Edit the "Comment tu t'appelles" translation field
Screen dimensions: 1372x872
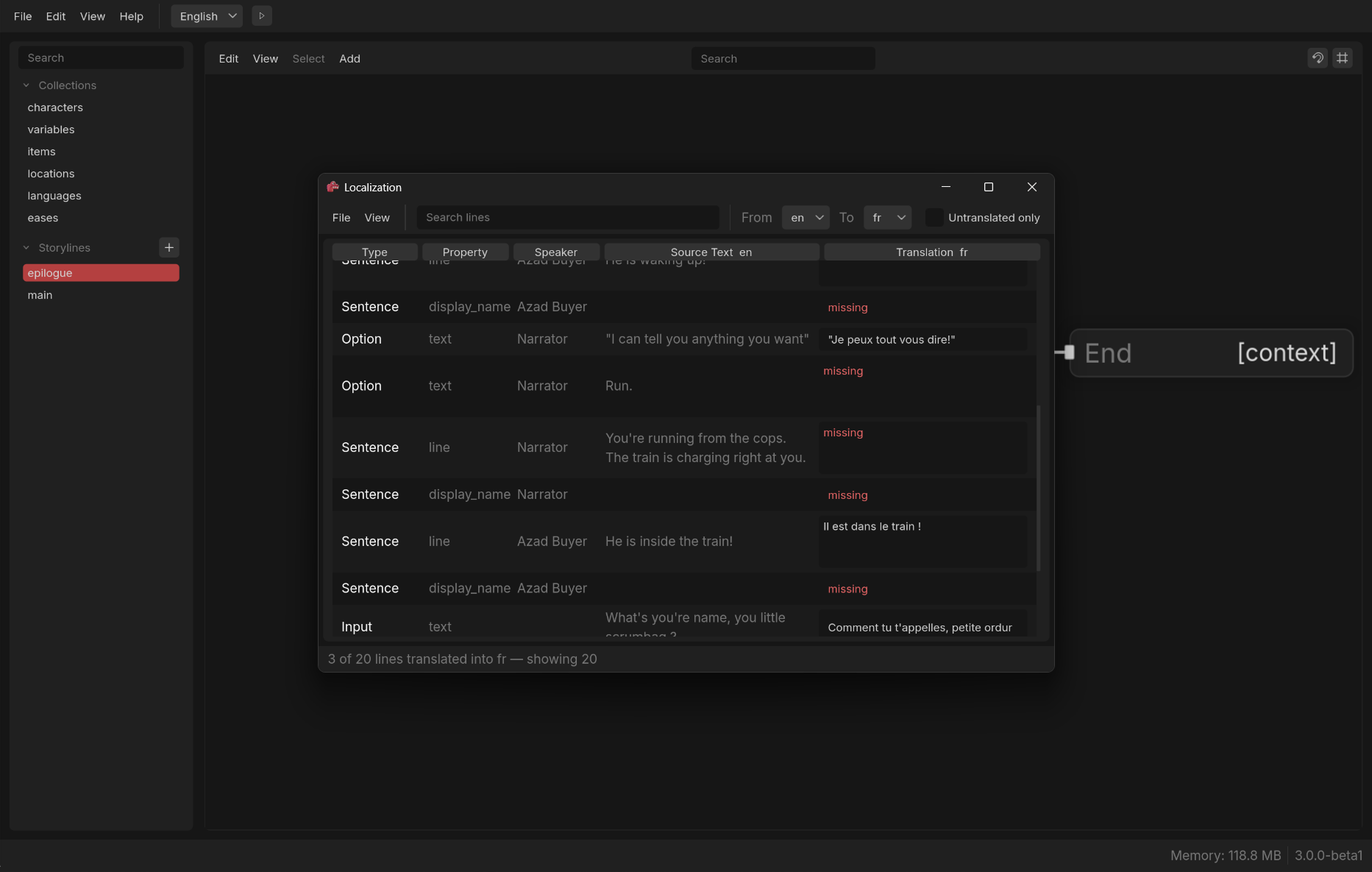923,624
